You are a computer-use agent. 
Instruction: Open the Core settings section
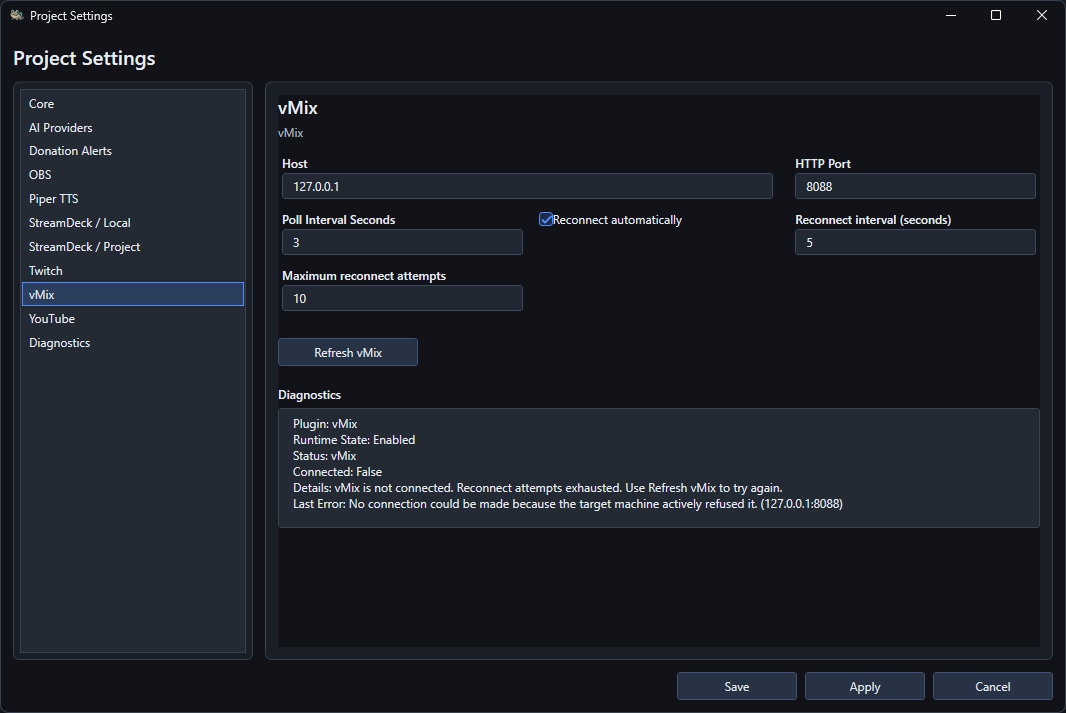pyautogui.click(x=133, y=103)
